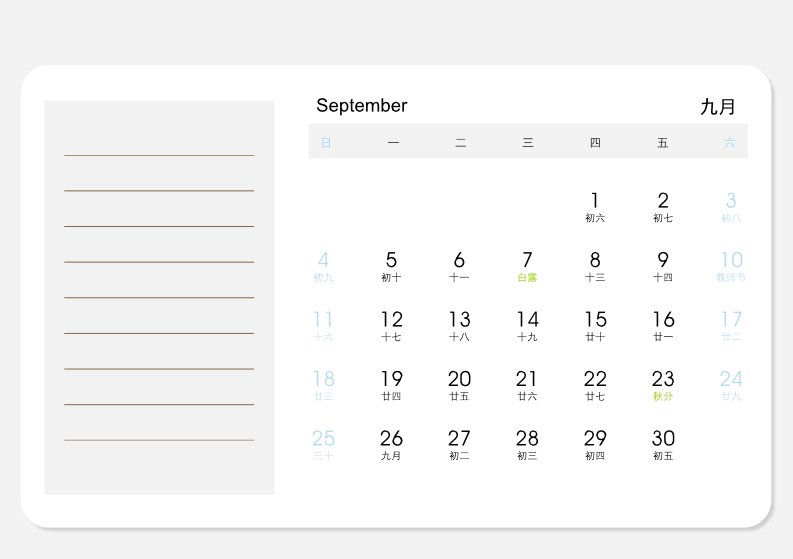The height and width of the screenshot is (559, 793).
Task: Select Sunday September 4
Action: tap(323, 267)
